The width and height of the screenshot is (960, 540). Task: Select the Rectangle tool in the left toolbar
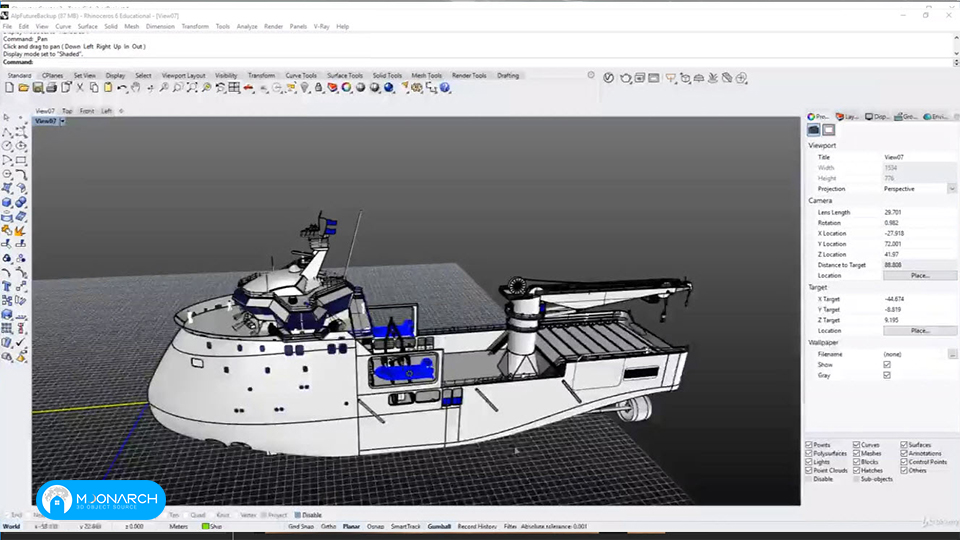coord(21,160)
